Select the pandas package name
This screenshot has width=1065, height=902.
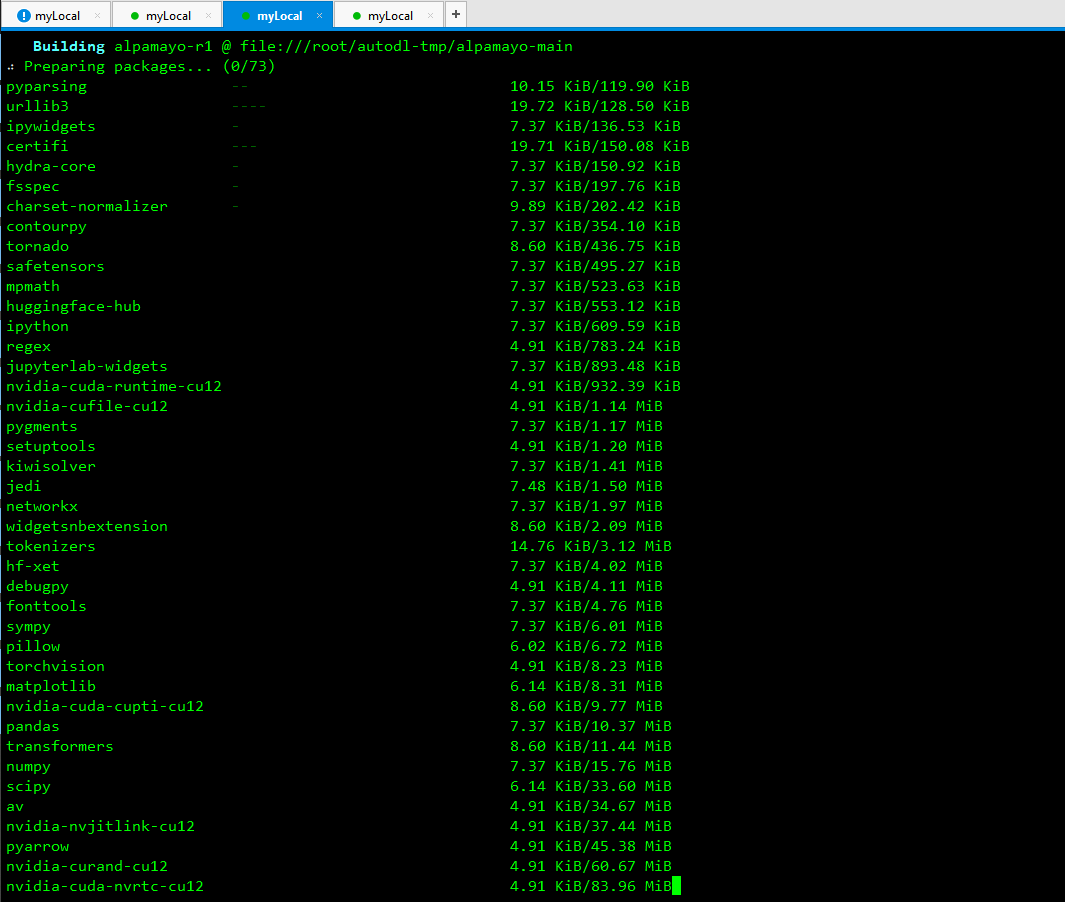tap(33, 726)
